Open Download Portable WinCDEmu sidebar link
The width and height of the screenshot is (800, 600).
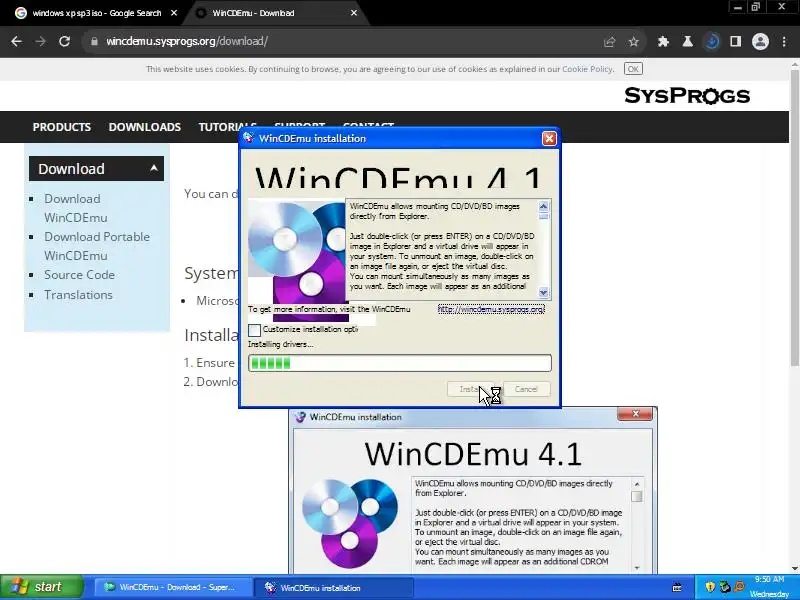[x=97, y=246]
